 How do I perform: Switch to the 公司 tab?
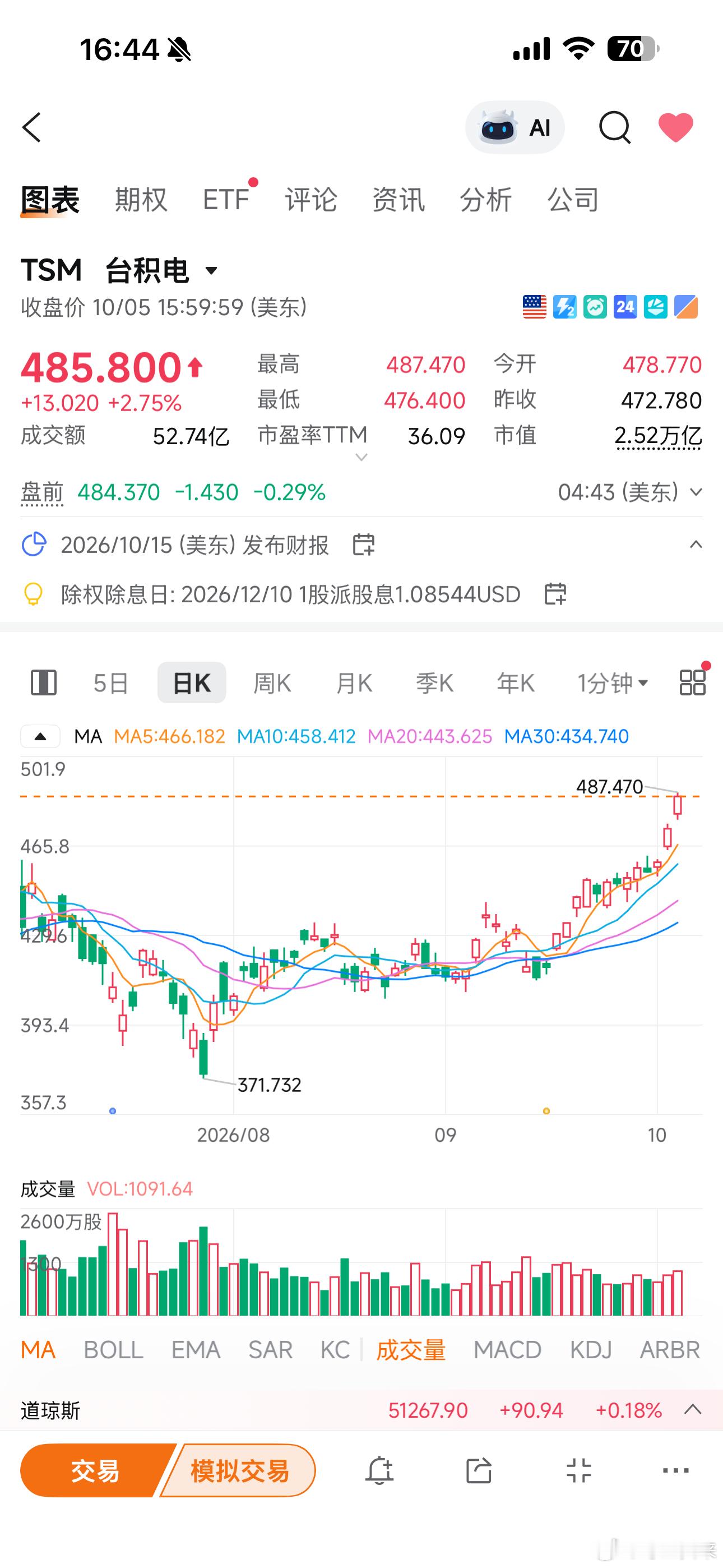click(573, 200)
